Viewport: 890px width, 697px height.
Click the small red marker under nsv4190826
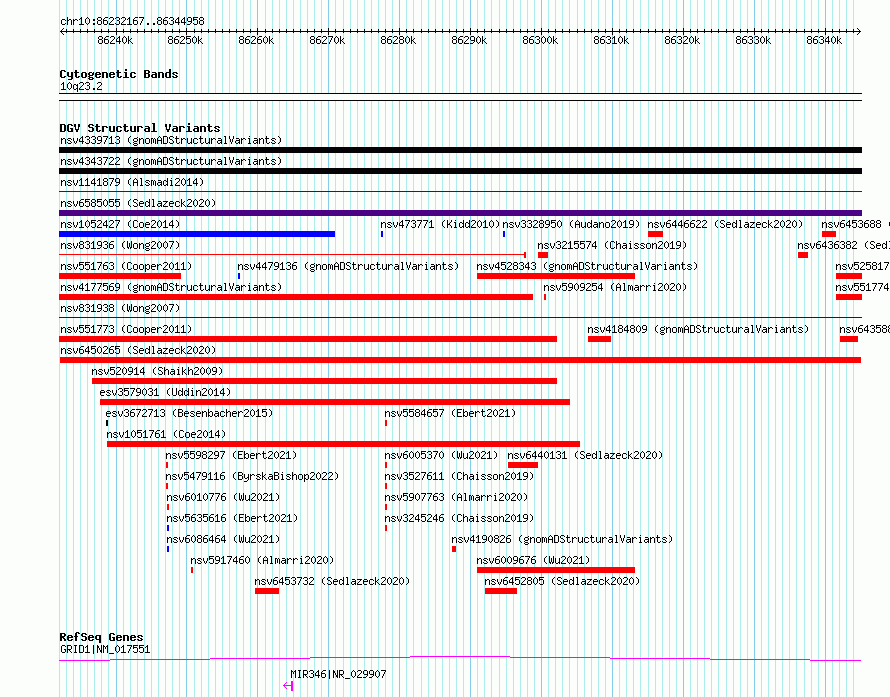pos(454,549)
